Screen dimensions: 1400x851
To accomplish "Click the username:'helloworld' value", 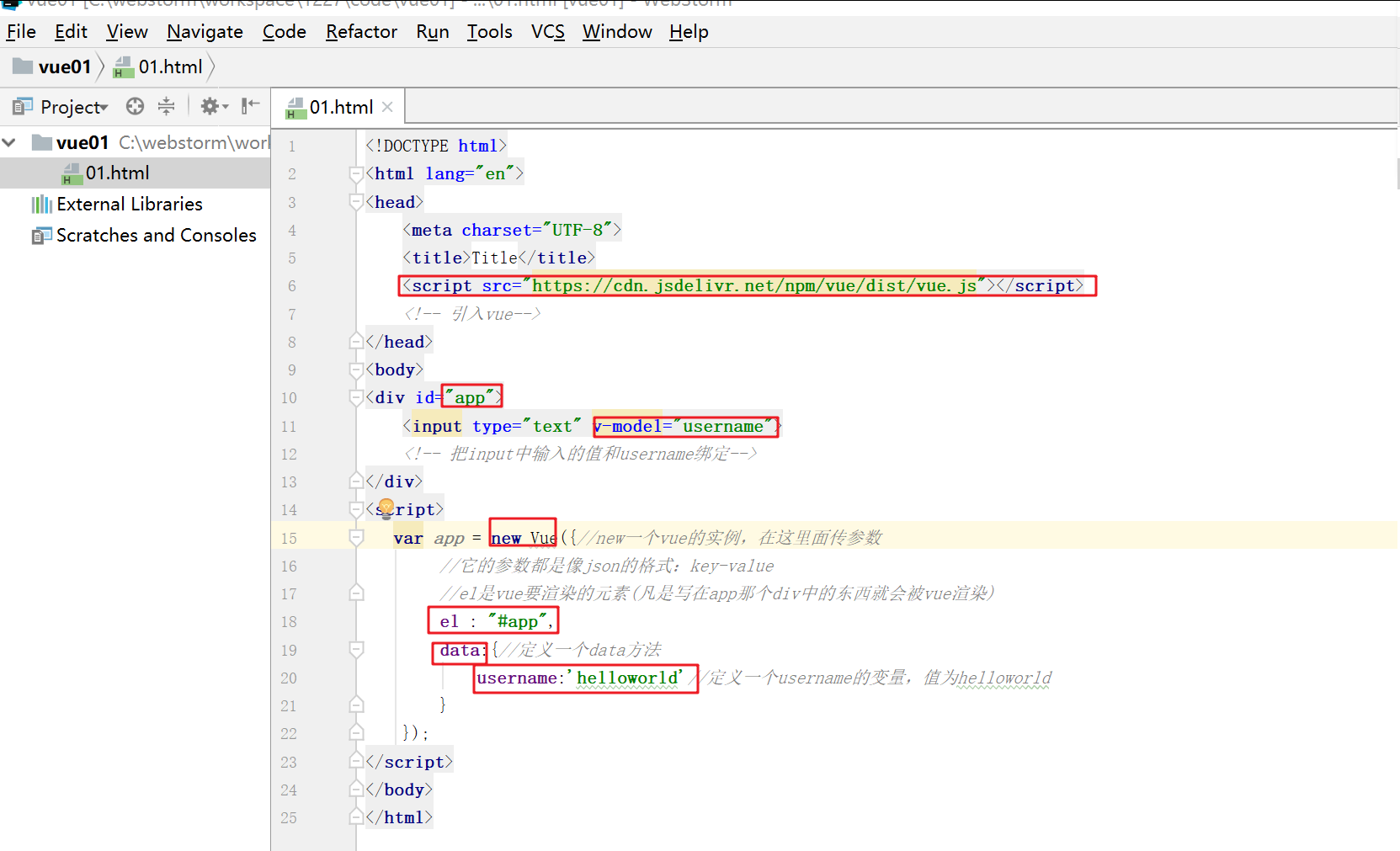I will [x=580, y=678].
